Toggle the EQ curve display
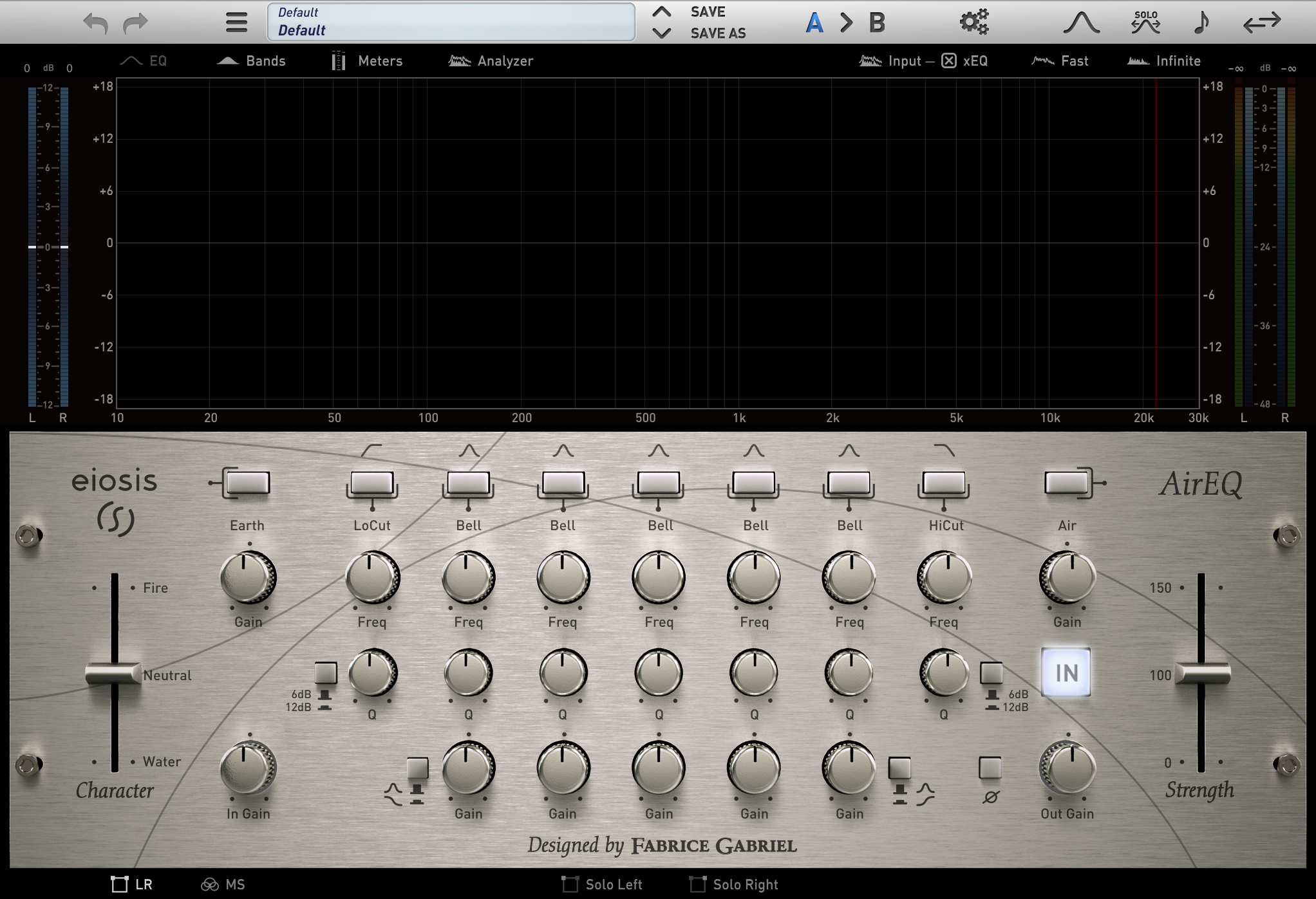The width and height of the screenshot is (1316, 899). (144, 61)
